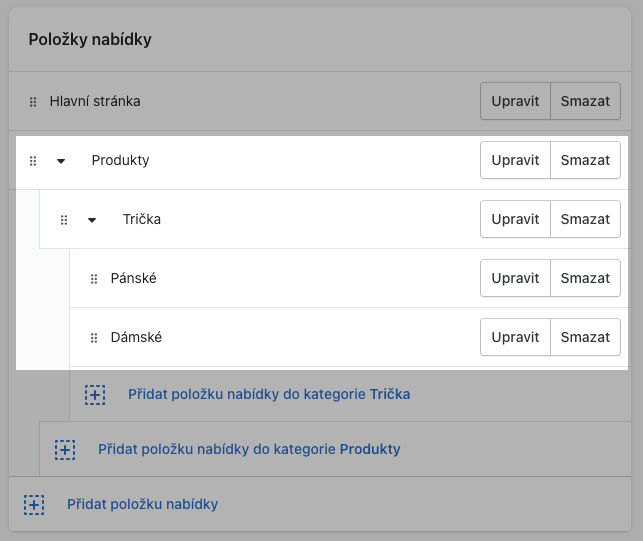The height and width of the screenshot is (541, 643).
Task: Delete Hlavní stránka with Smazat
Action: pos(585,101)
